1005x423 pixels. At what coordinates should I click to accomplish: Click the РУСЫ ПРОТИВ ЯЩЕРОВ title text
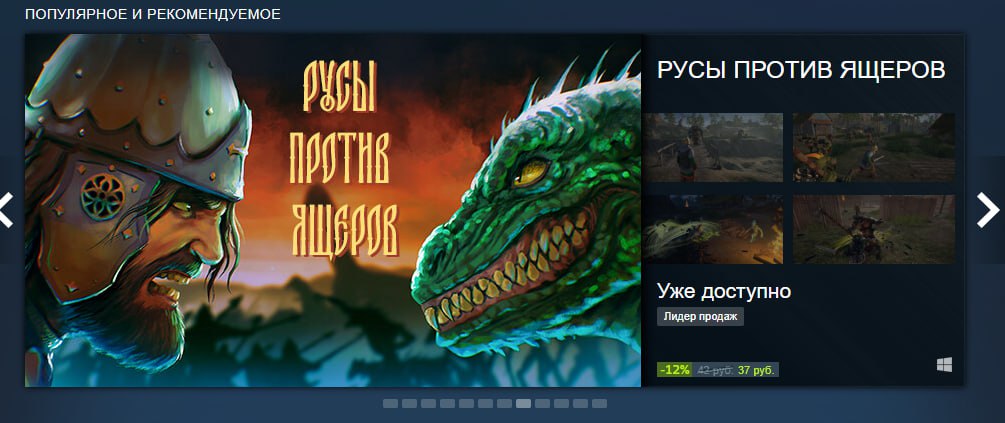(x=801, y=70)
